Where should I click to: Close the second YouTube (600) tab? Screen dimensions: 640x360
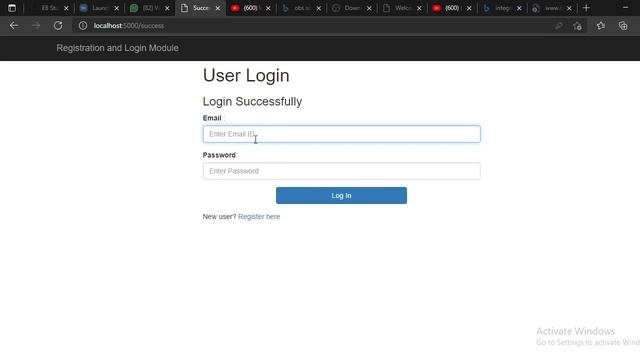pos(469,8)
